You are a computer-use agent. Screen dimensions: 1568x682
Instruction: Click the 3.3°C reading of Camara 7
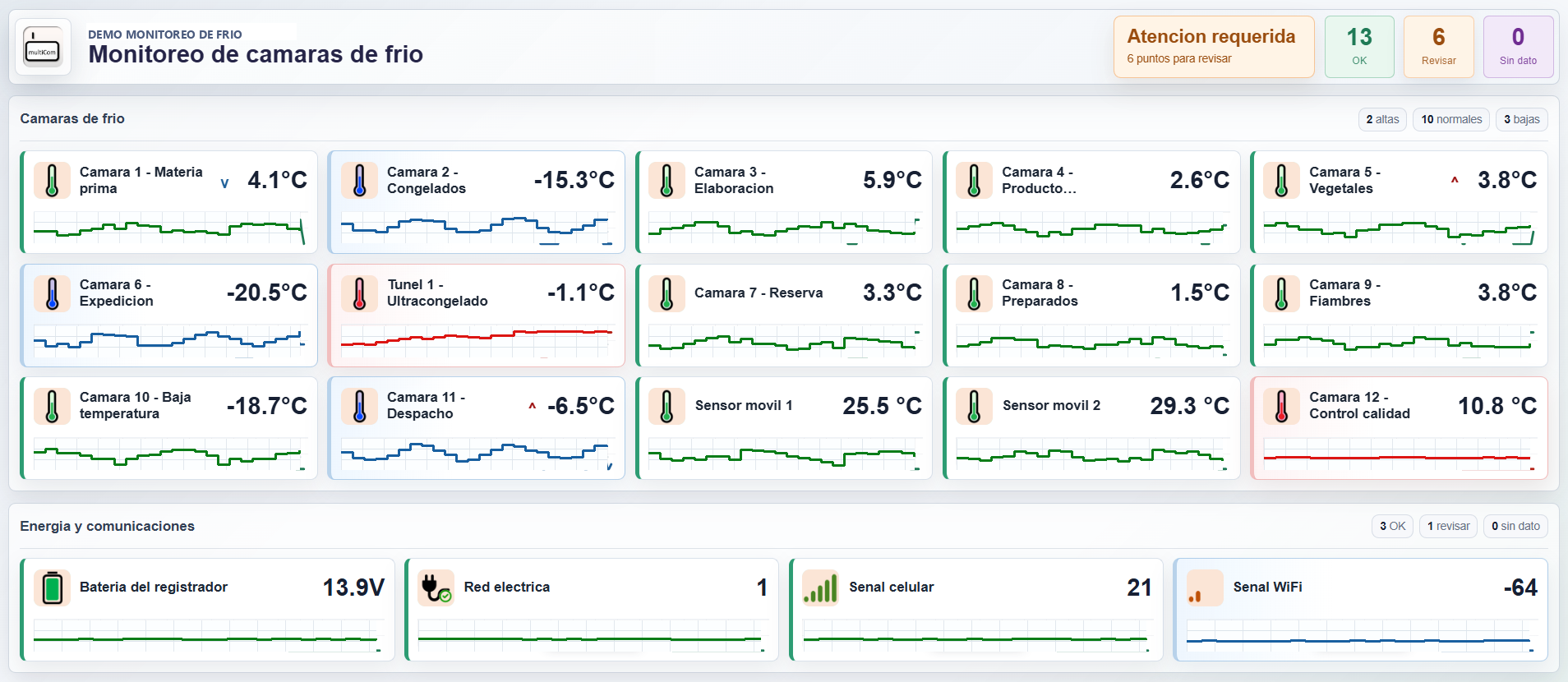[892, 293]
